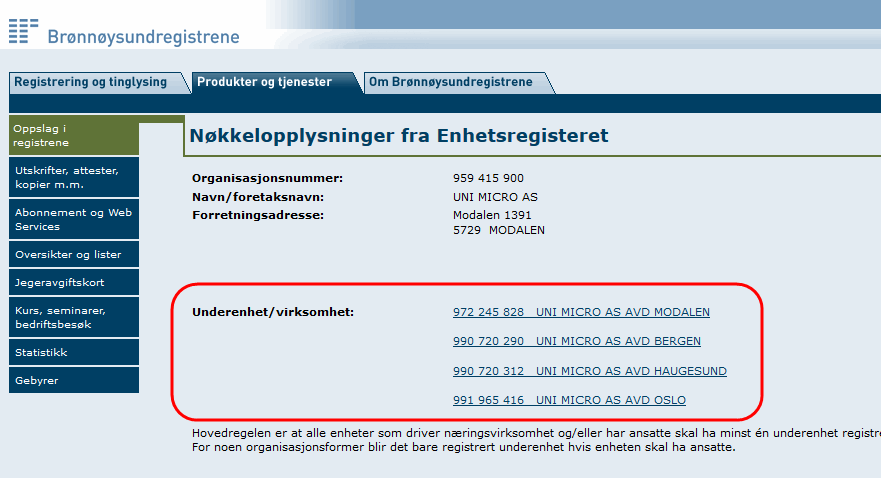Click the Brønnøysundregistrene logo icon
Viewport: 881px width, 478px height.
[x=23, y=31]
